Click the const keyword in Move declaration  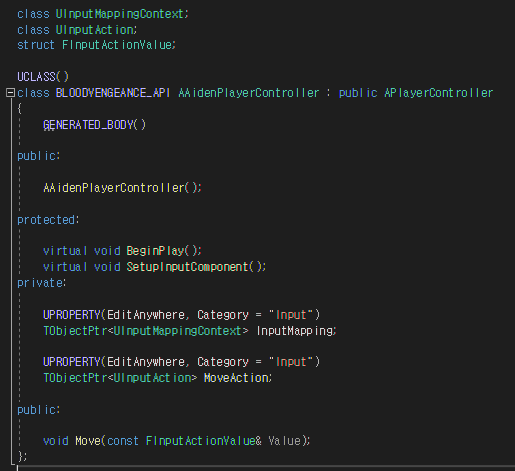click(123, 441)
